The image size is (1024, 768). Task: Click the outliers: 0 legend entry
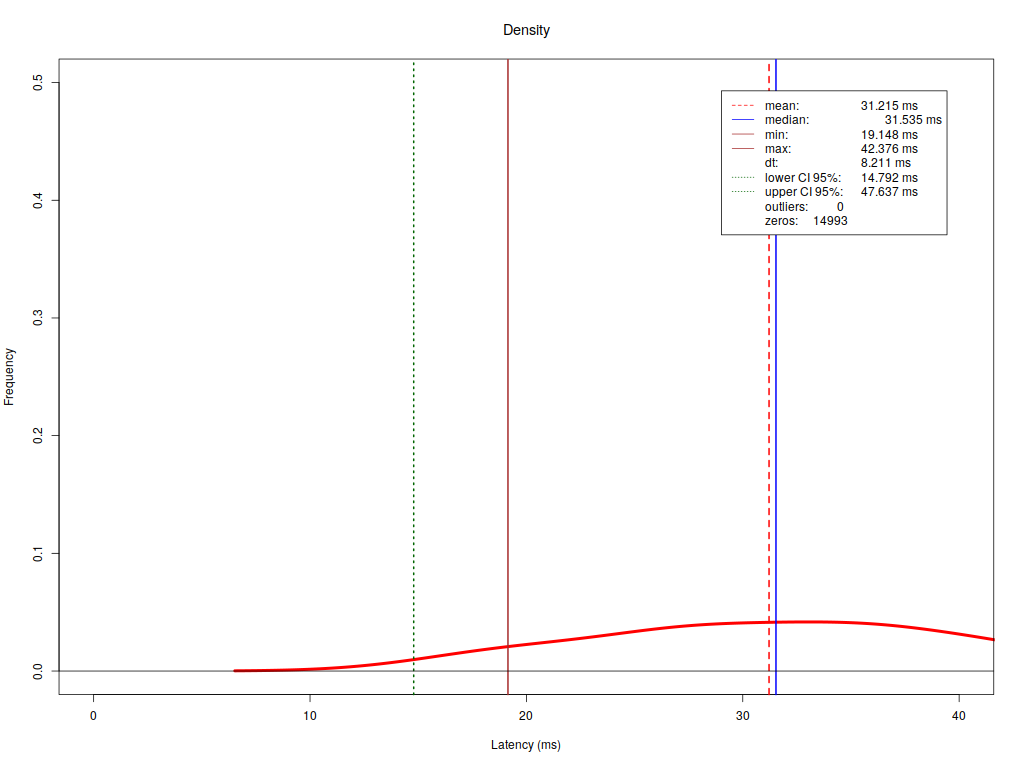(x=804, y=206)
